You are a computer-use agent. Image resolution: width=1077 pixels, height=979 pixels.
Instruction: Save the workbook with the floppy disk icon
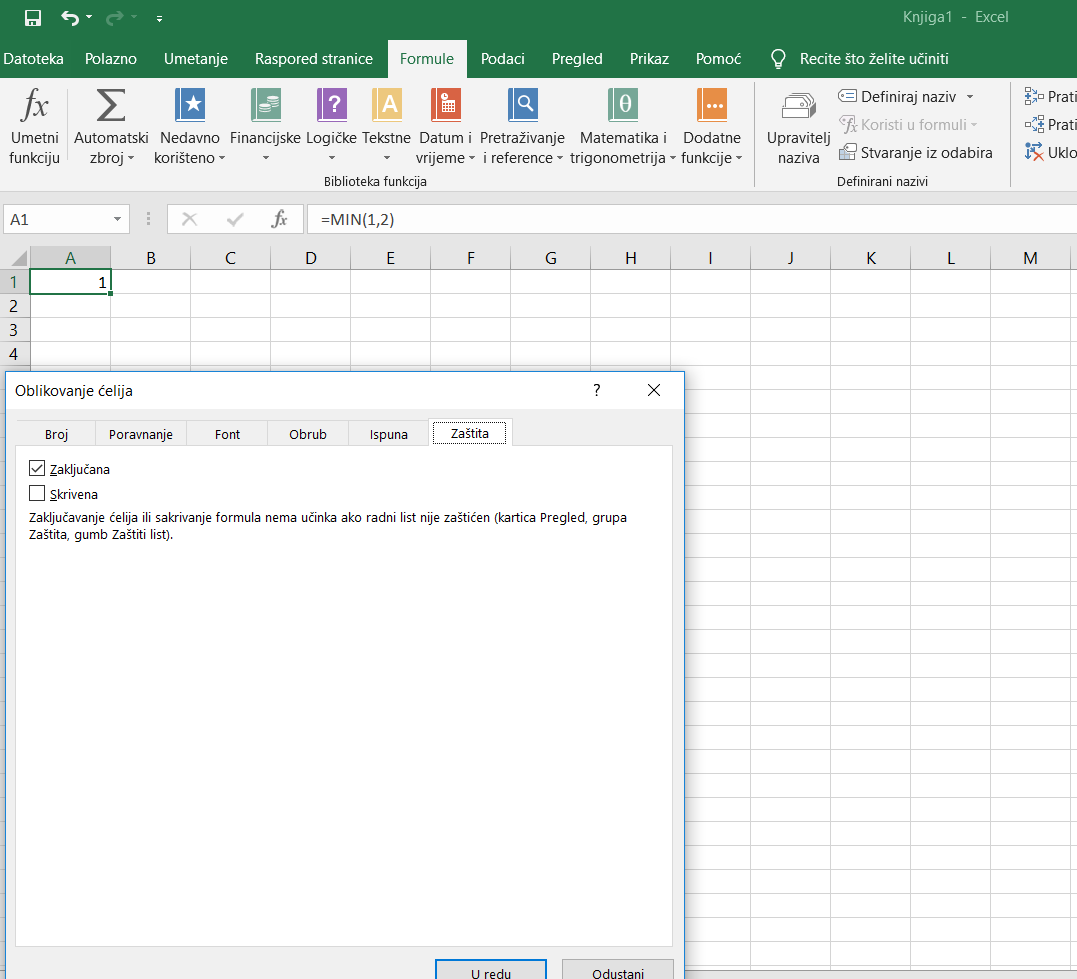coord(32,18)
